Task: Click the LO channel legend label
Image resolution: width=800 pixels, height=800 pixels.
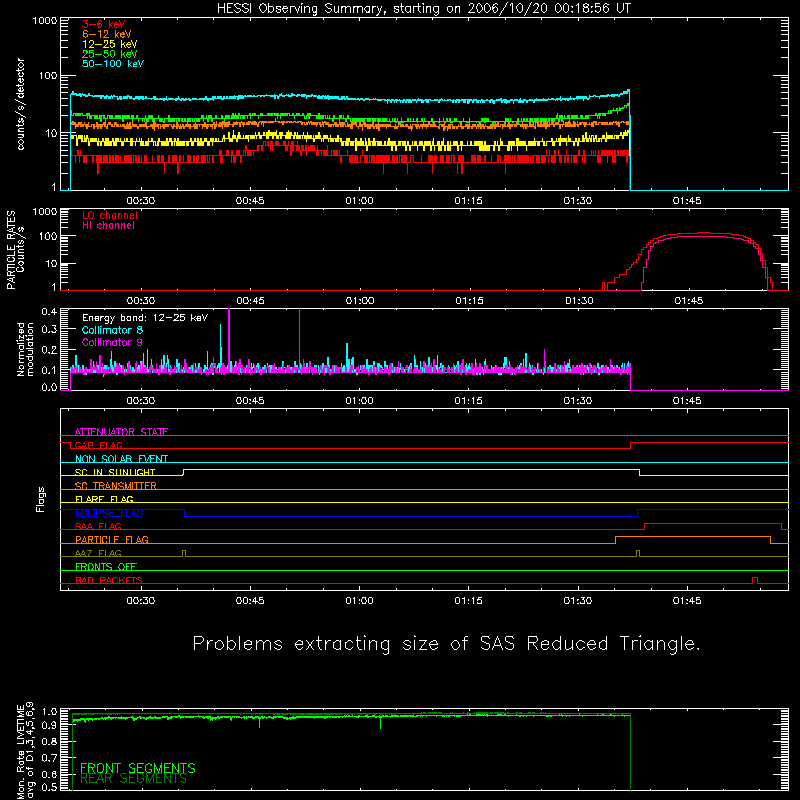Action: click(x=110, y=215)
